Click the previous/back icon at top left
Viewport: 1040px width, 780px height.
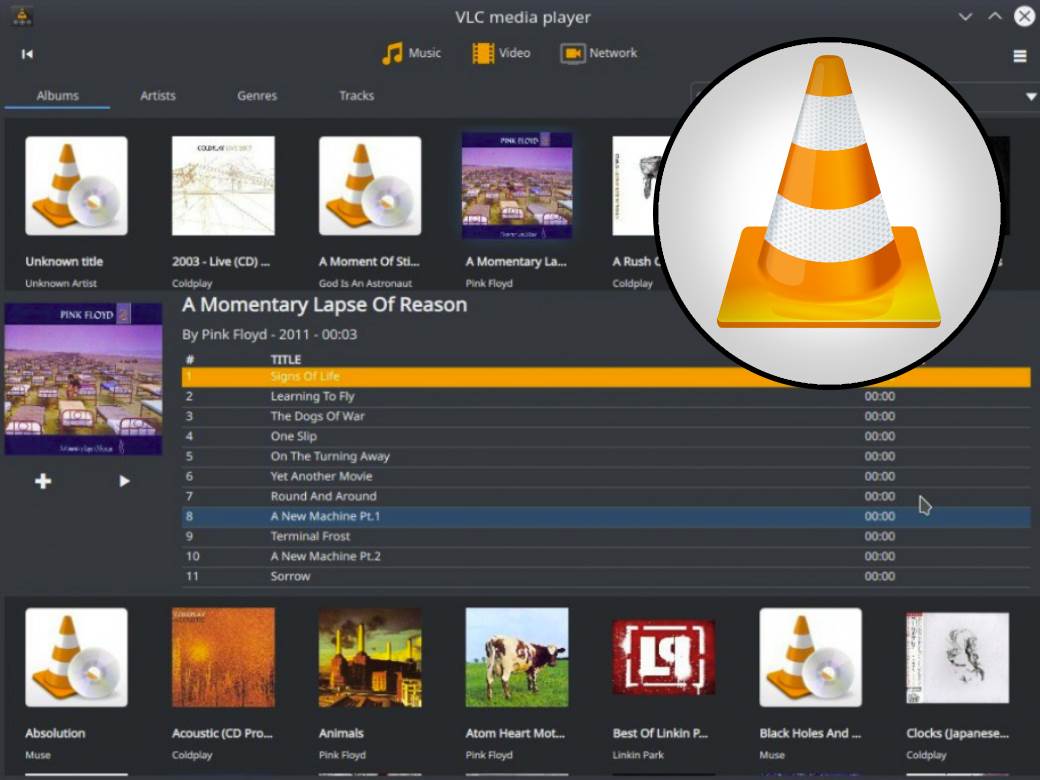28,54
